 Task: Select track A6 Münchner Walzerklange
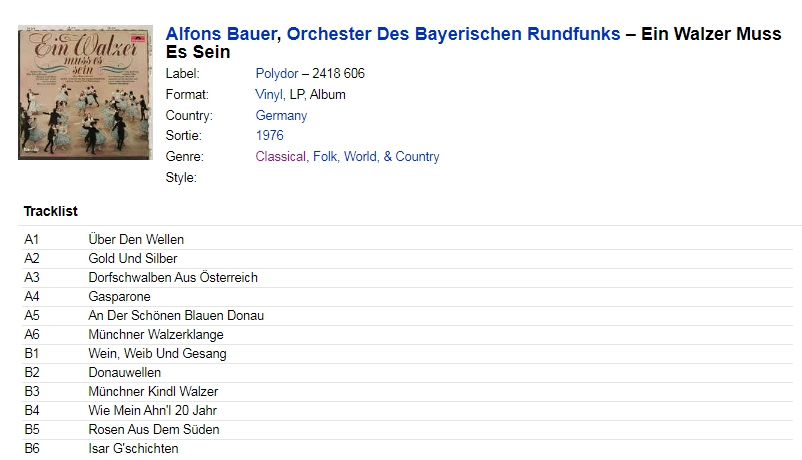(x=408, y=334)
